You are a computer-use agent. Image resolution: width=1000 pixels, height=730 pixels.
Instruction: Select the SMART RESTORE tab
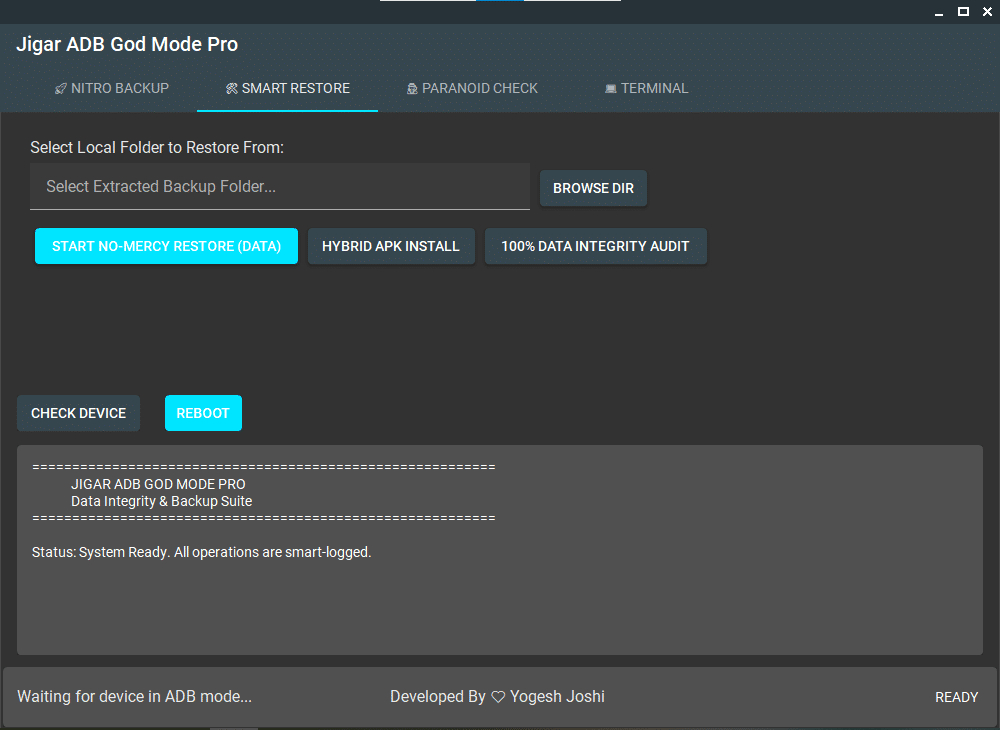coord(288,88)
